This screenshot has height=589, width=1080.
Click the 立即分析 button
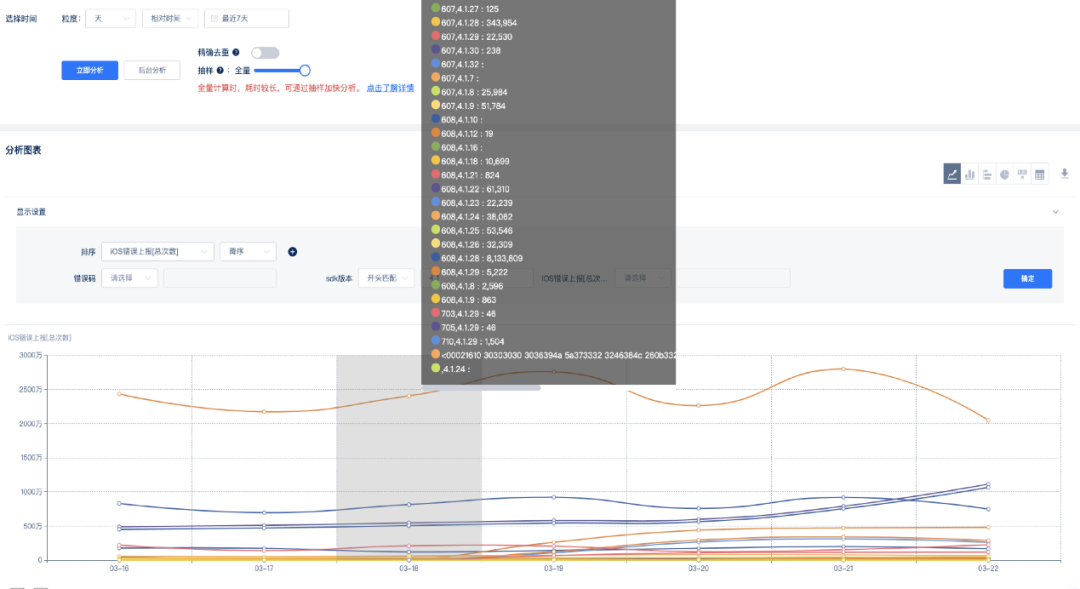(90, 70)
